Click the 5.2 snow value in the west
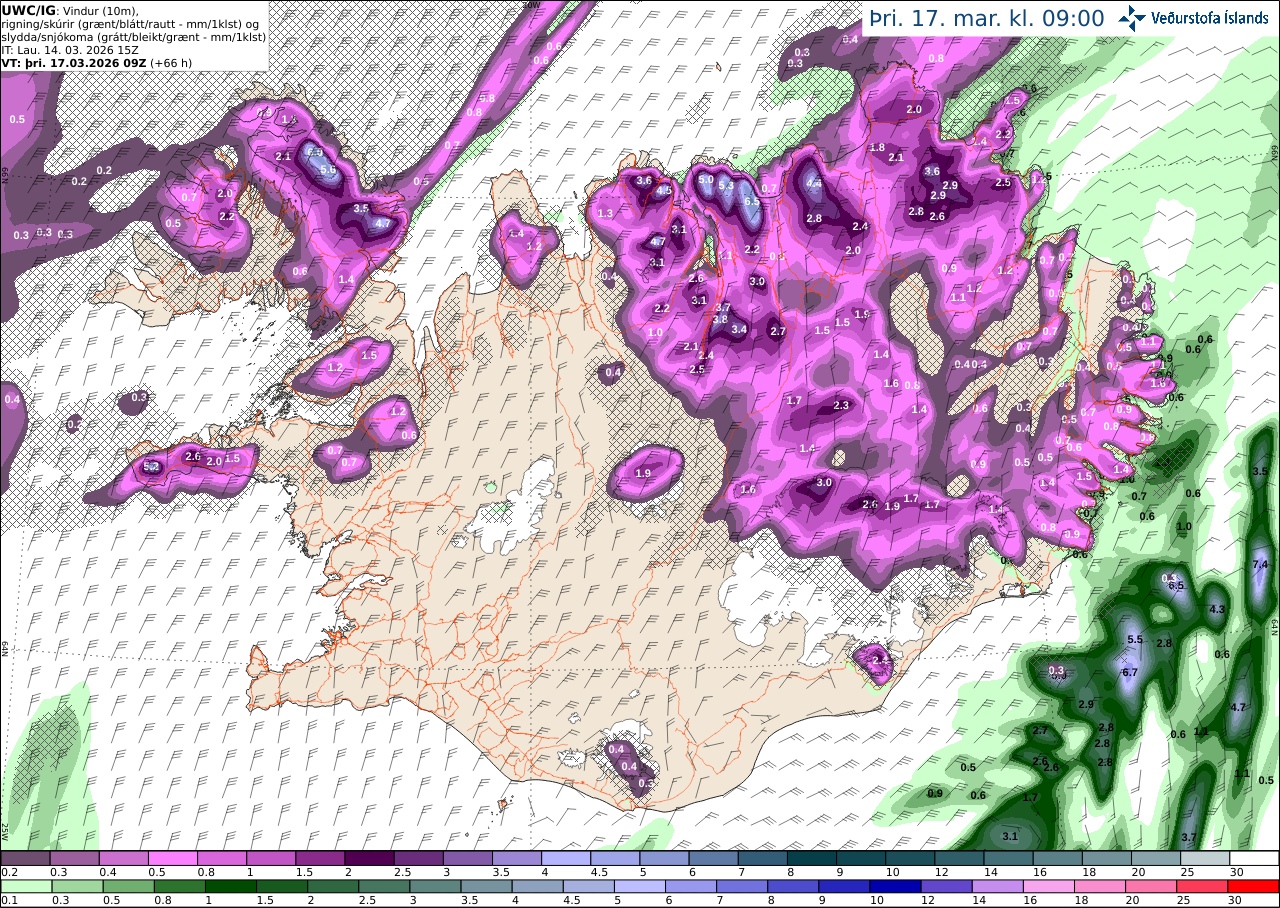 152,466
